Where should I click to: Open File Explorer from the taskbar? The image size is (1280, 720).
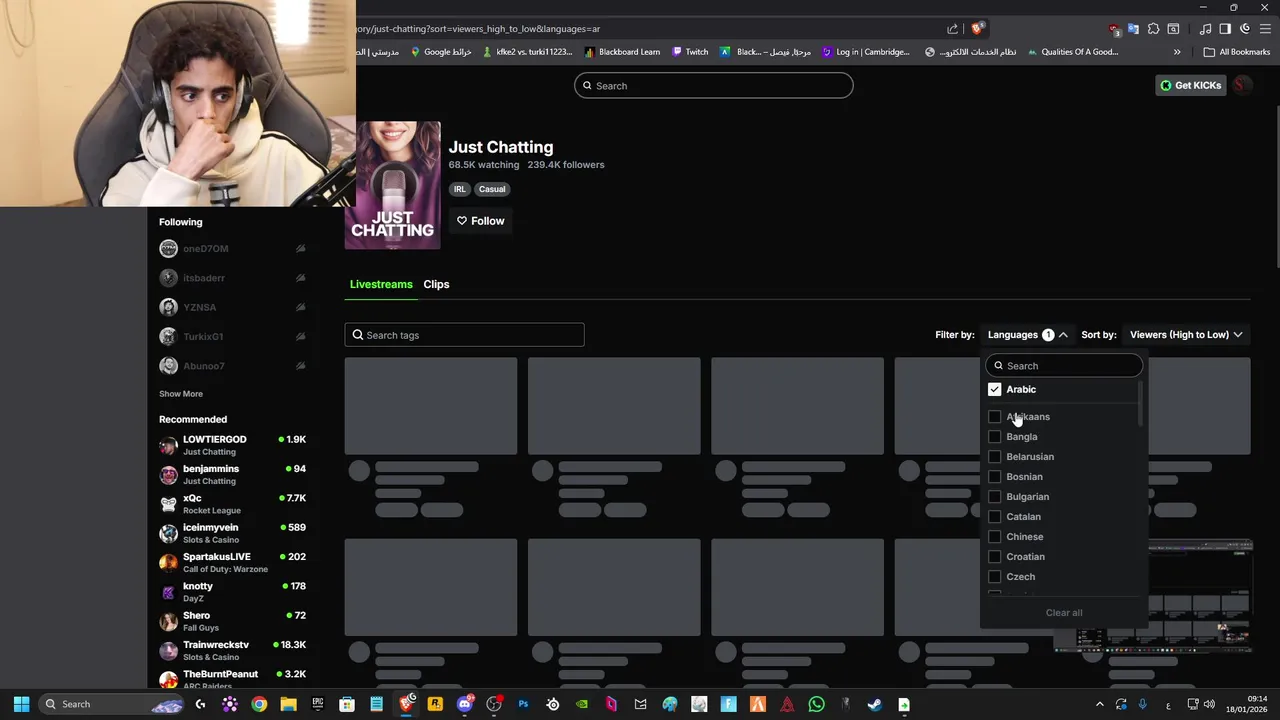point(288,704)
